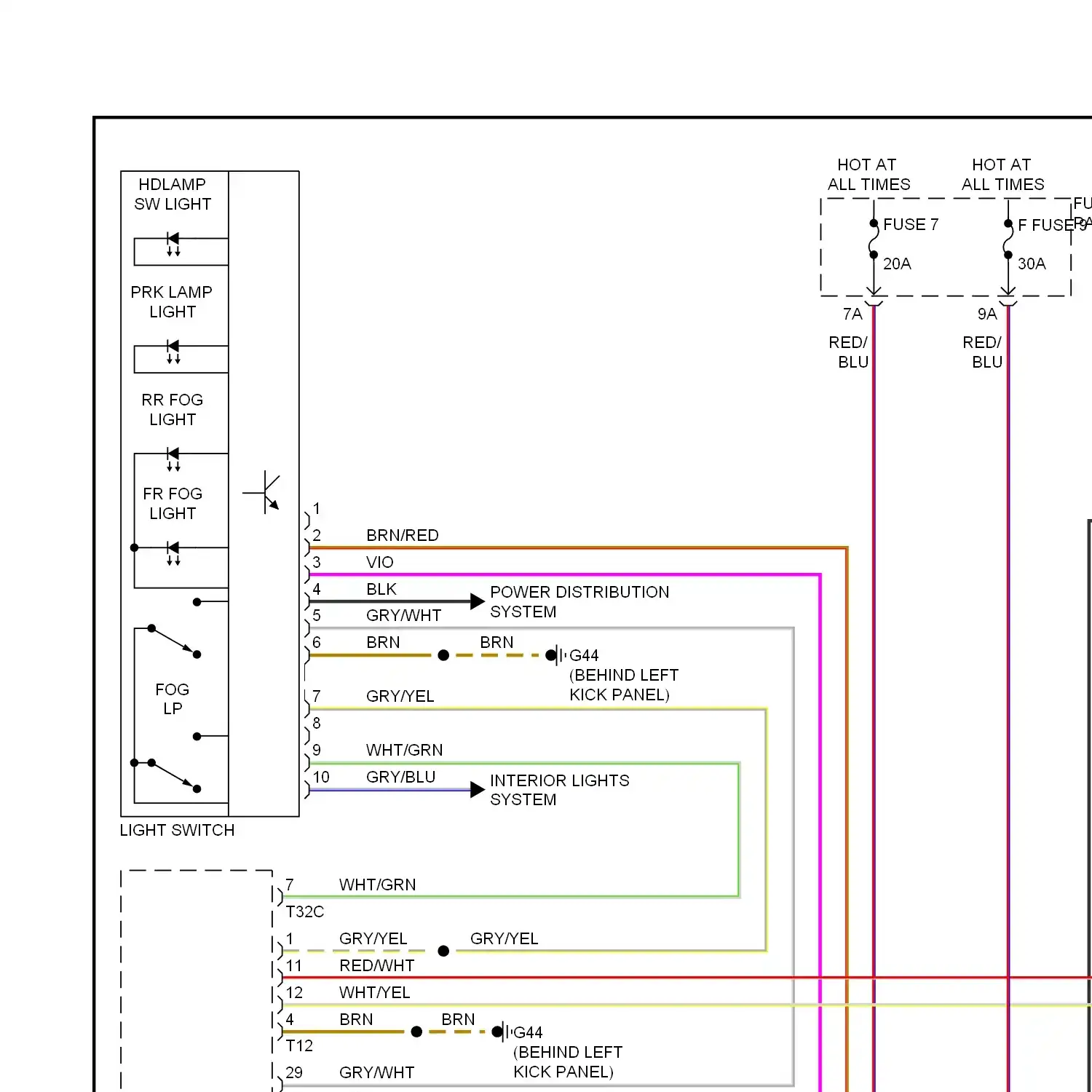1092x1092 pixels.
Task: Click the BLK wire label at pin 4
Action: (x=381, y=590)
